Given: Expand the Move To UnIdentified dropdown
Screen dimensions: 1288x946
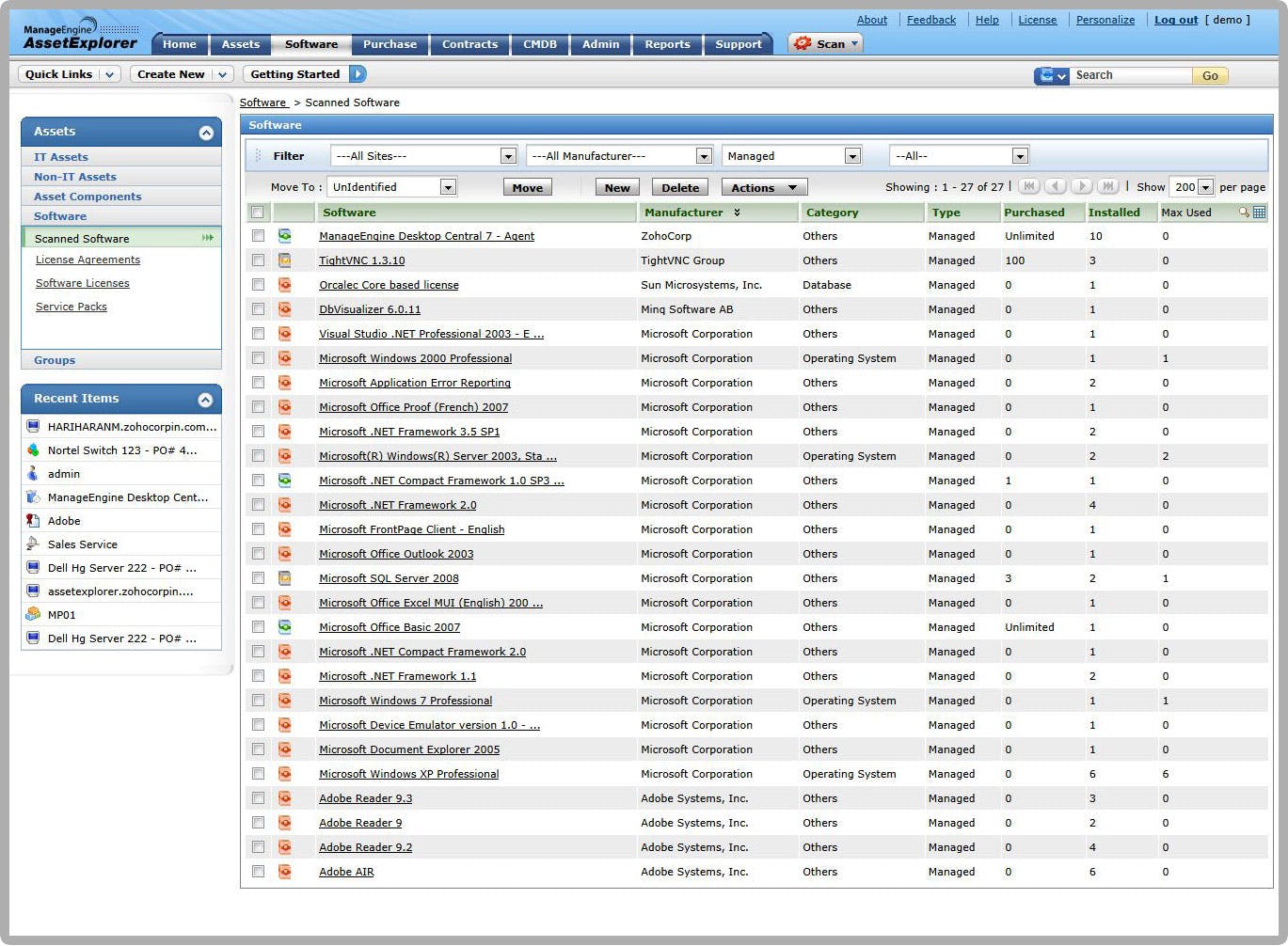Looking at the screenshot, I should pos(448,187).
